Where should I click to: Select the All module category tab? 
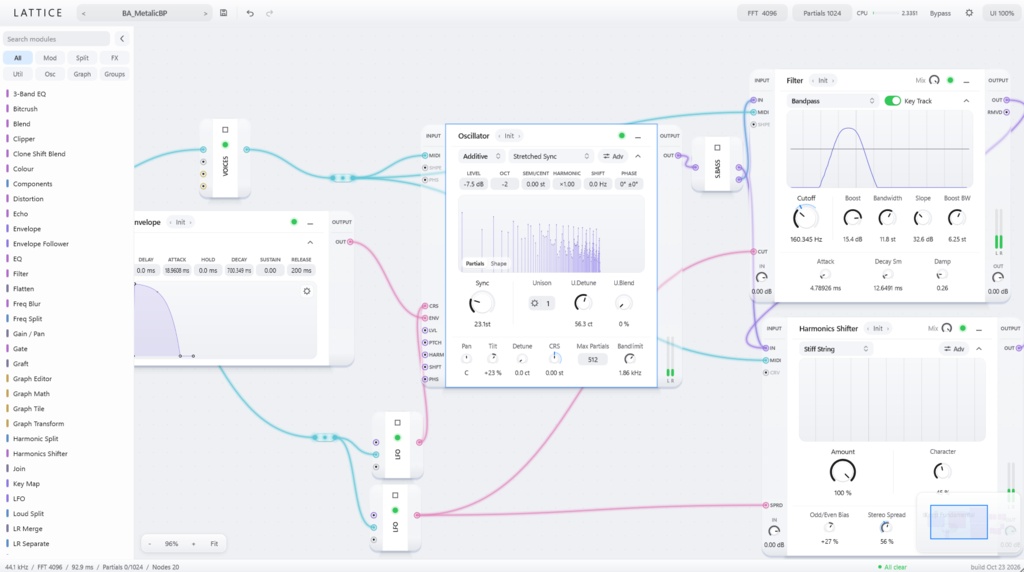point(18,58)
